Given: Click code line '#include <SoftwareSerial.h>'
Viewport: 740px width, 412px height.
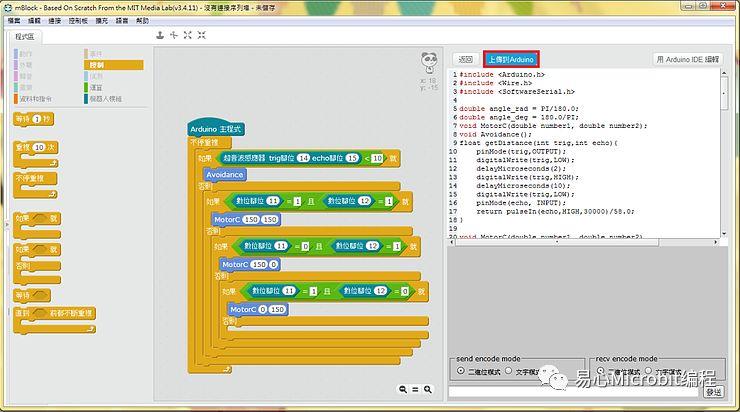Looking at the screenshot, I should pos(517,92).
